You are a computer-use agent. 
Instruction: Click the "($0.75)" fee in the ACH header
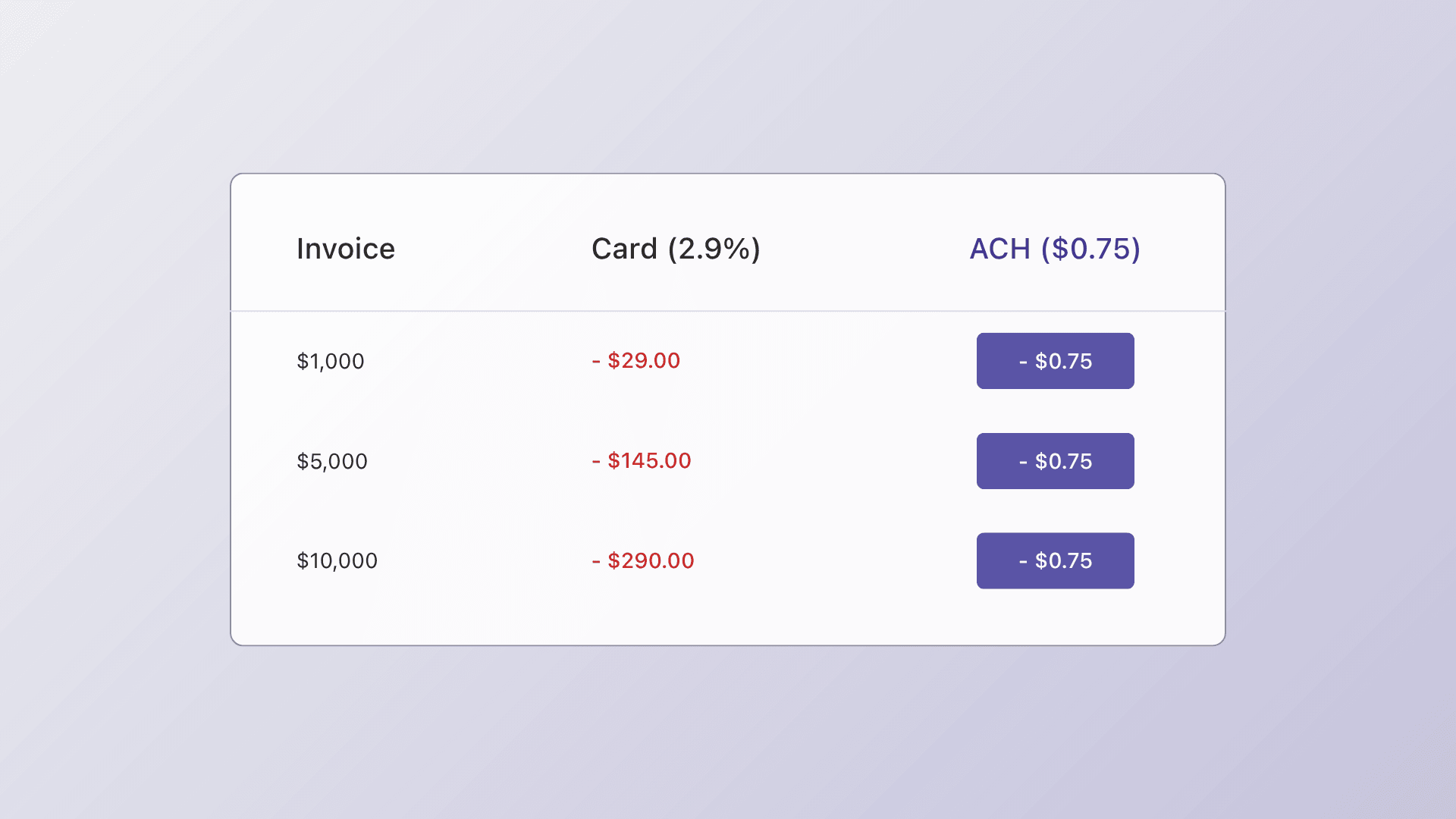coord(1090,249)
